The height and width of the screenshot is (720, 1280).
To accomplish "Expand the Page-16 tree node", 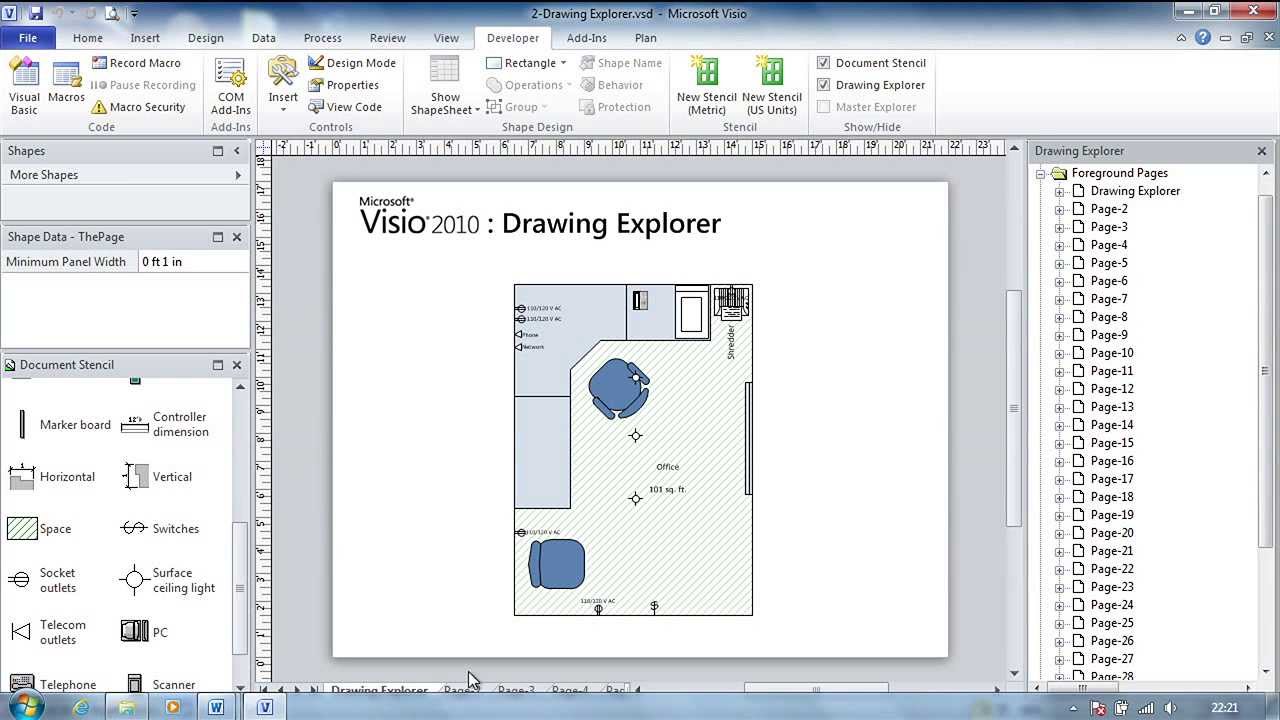I will tap(1059, 461).
